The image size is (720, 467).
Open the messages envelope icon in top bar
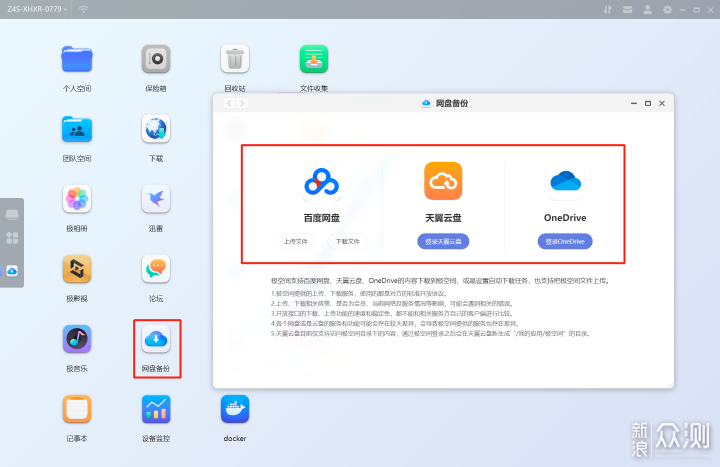pyautogui.click(x=627, y=10)
